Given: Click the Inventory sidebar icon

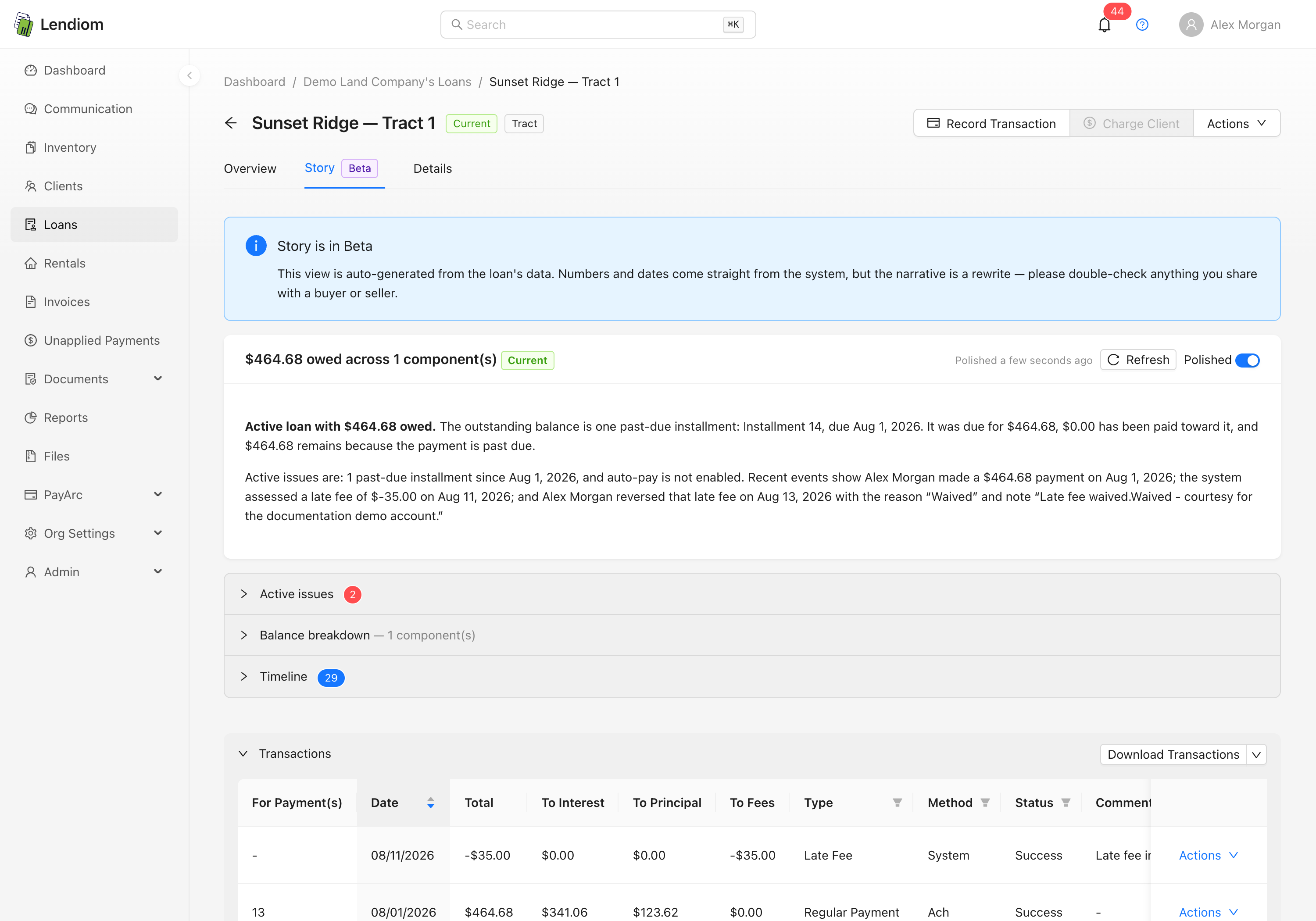Looking at the screenshot, I should tap(30, 147).
